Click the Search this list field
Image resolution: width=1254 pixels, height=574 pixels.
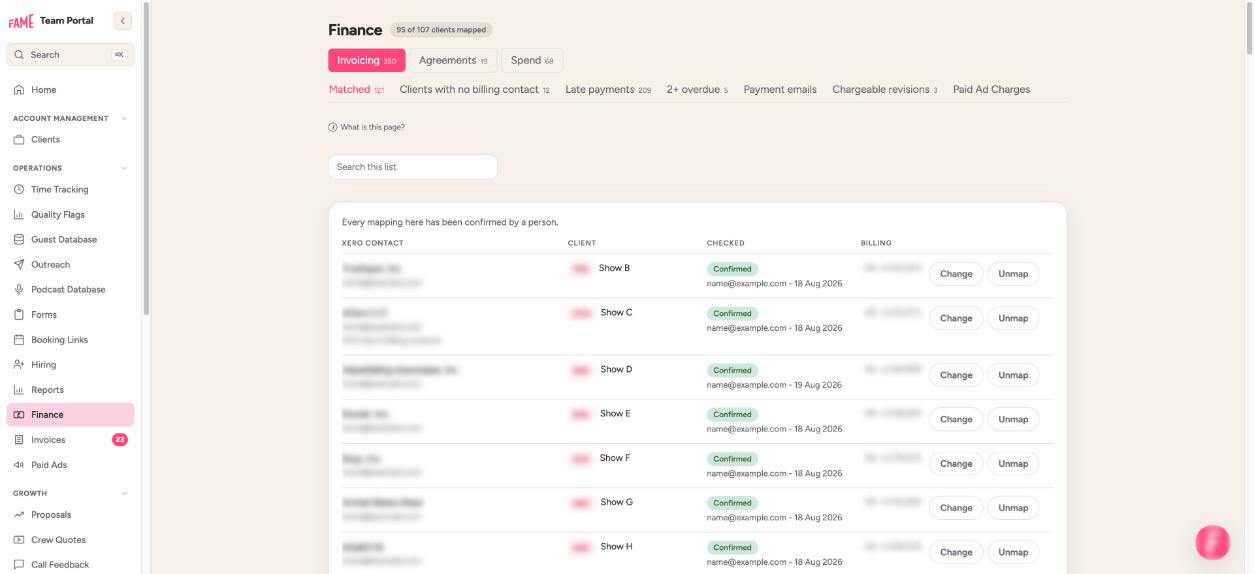tap(413, 167)
